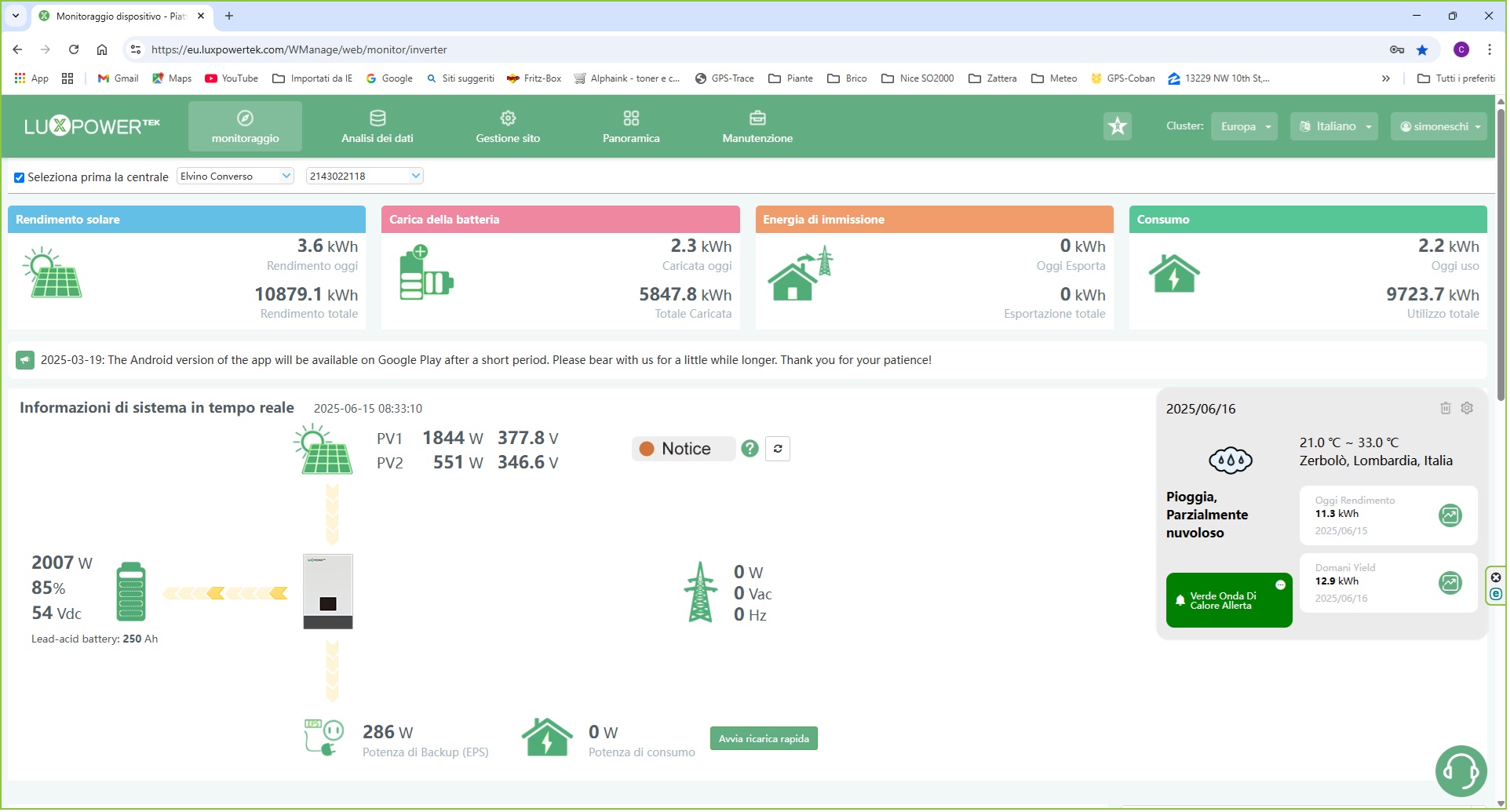Open the Analisi dei dati tab
Screen dimensions: 1510x812
pos(378,127)
